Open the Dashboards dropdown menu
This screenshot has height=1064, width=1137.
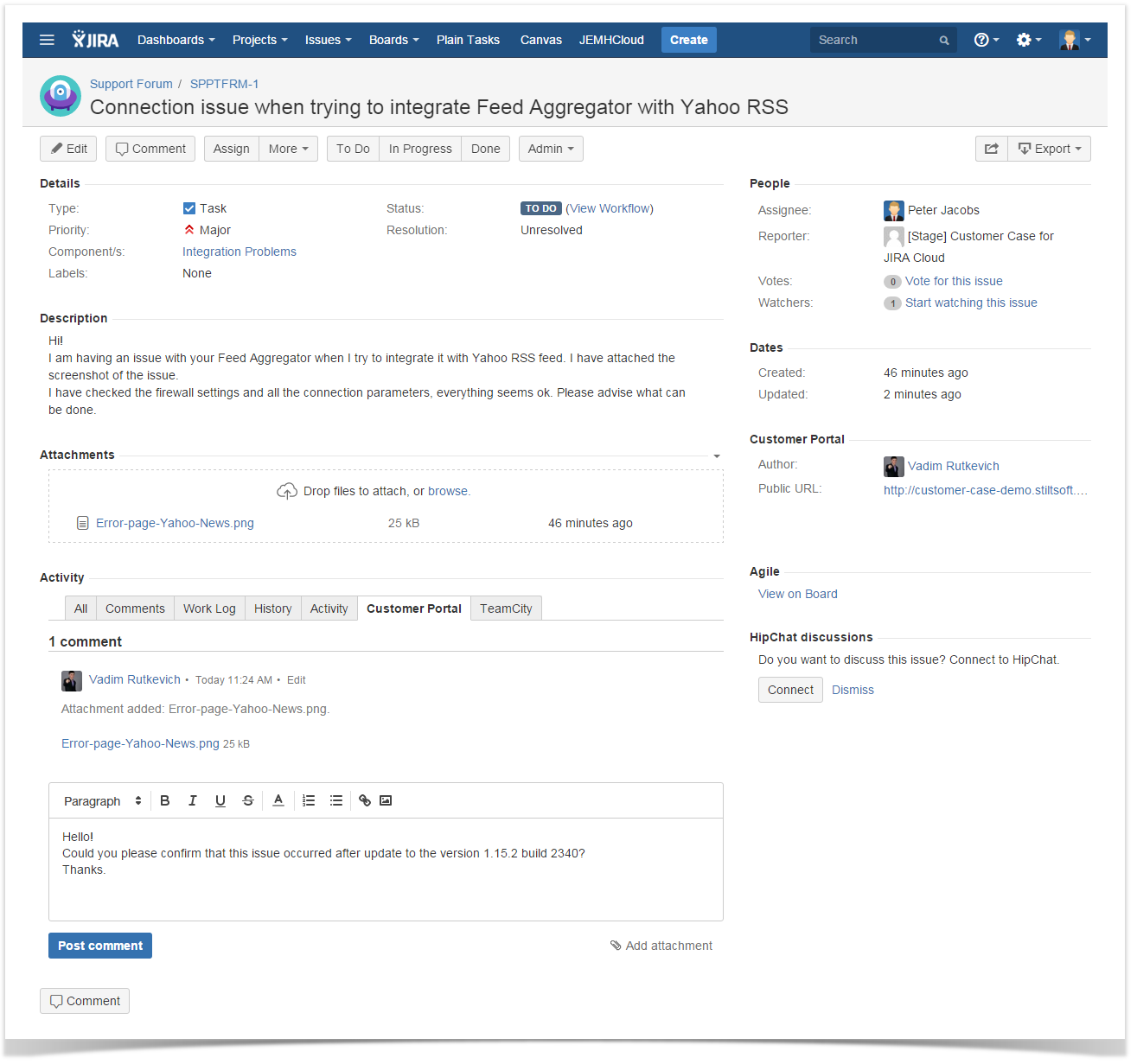176,40
